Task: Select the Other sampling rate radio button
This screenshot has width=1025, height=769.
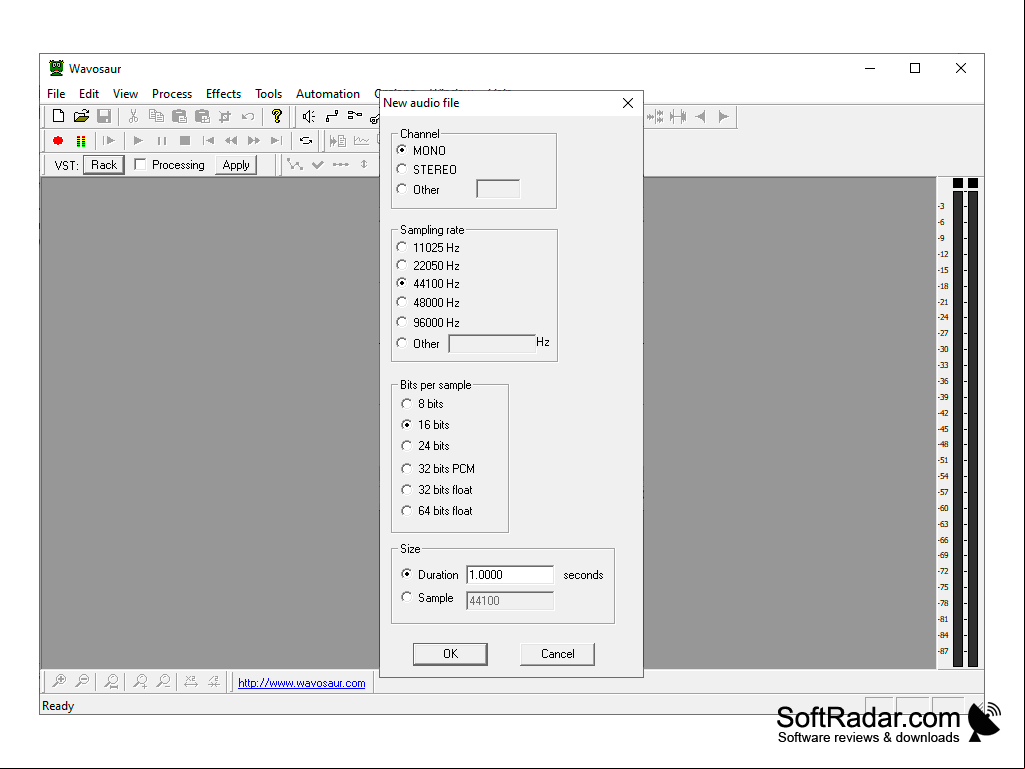Action: point(402,343)
